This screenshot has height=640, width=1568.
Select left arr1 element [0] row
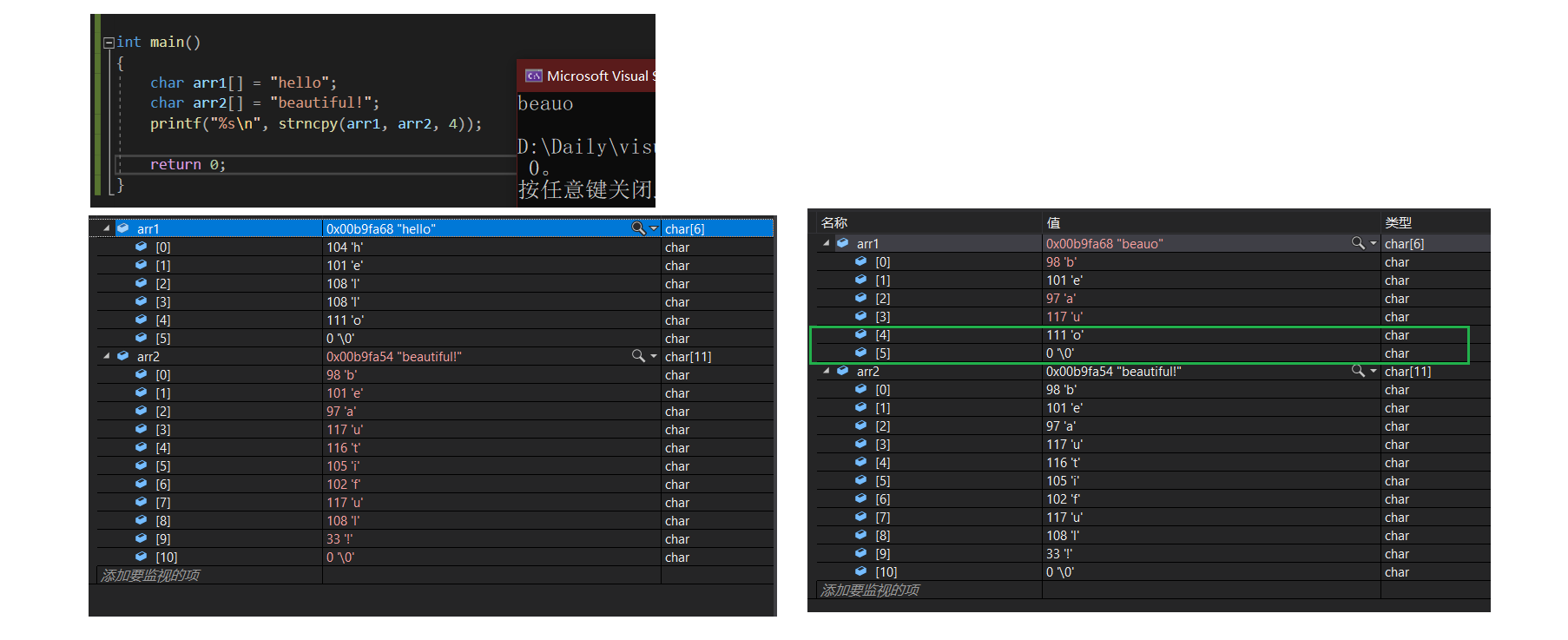tap(435, 247)
